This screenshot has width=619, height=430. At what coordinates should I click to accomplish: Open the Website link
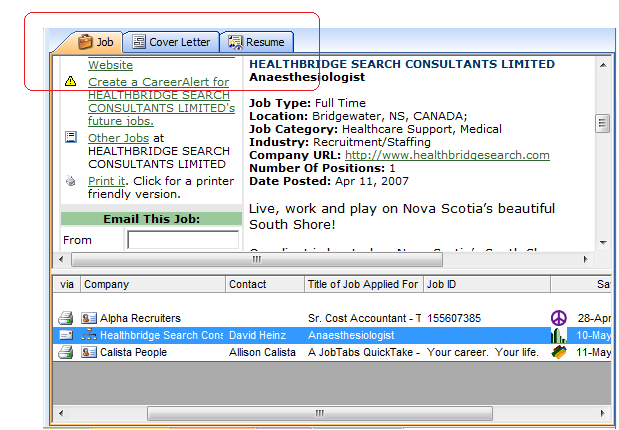(x=111, y=65)
